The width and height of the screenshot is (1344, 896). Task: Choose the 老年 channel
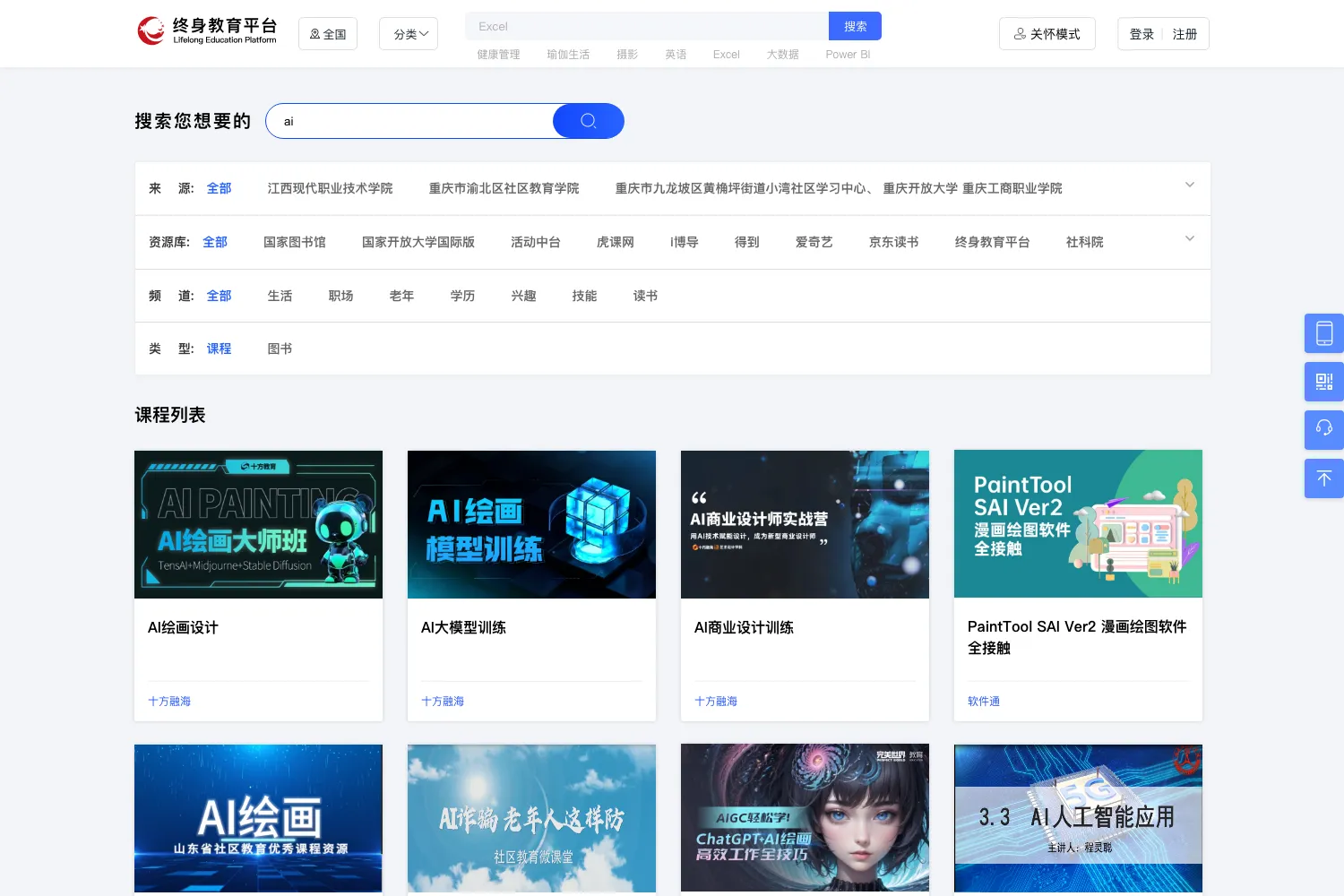pyautogui.click(x=401, y=296)
